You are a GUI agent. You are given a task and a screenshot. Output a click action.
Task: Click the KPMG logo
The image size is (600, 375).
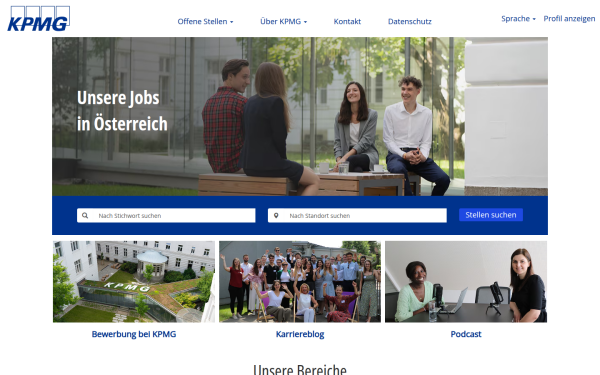pyautogui.click(x=39, y=18)
